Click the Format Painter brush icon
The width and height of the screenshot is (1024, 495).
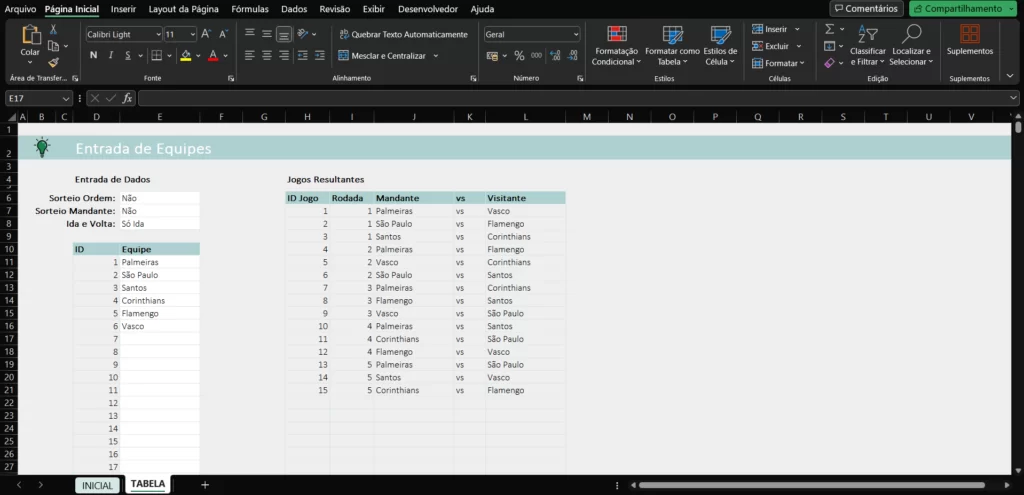coord(54,62)
